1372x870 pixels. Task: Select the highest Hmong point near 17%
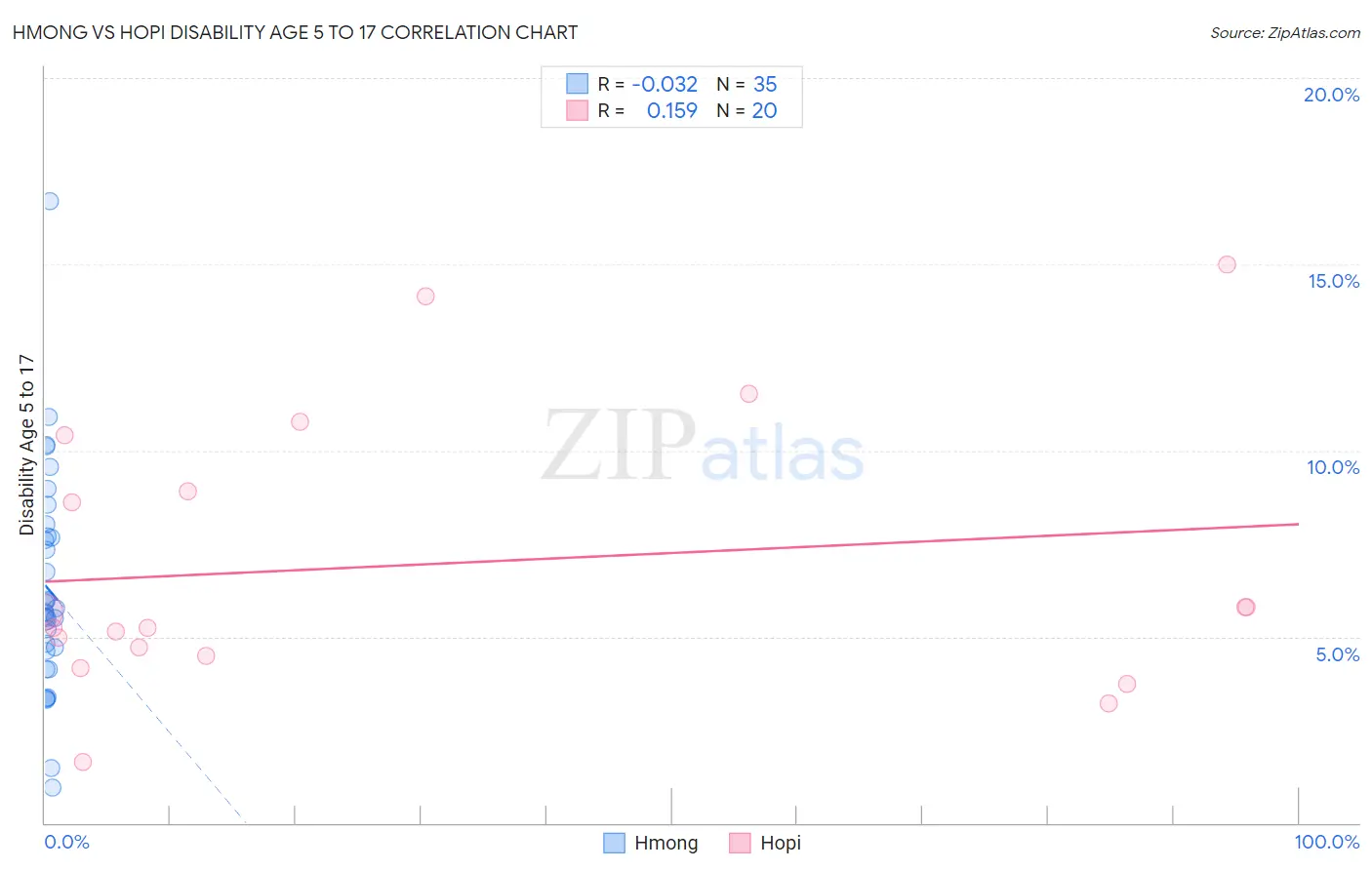click(50, 201)
